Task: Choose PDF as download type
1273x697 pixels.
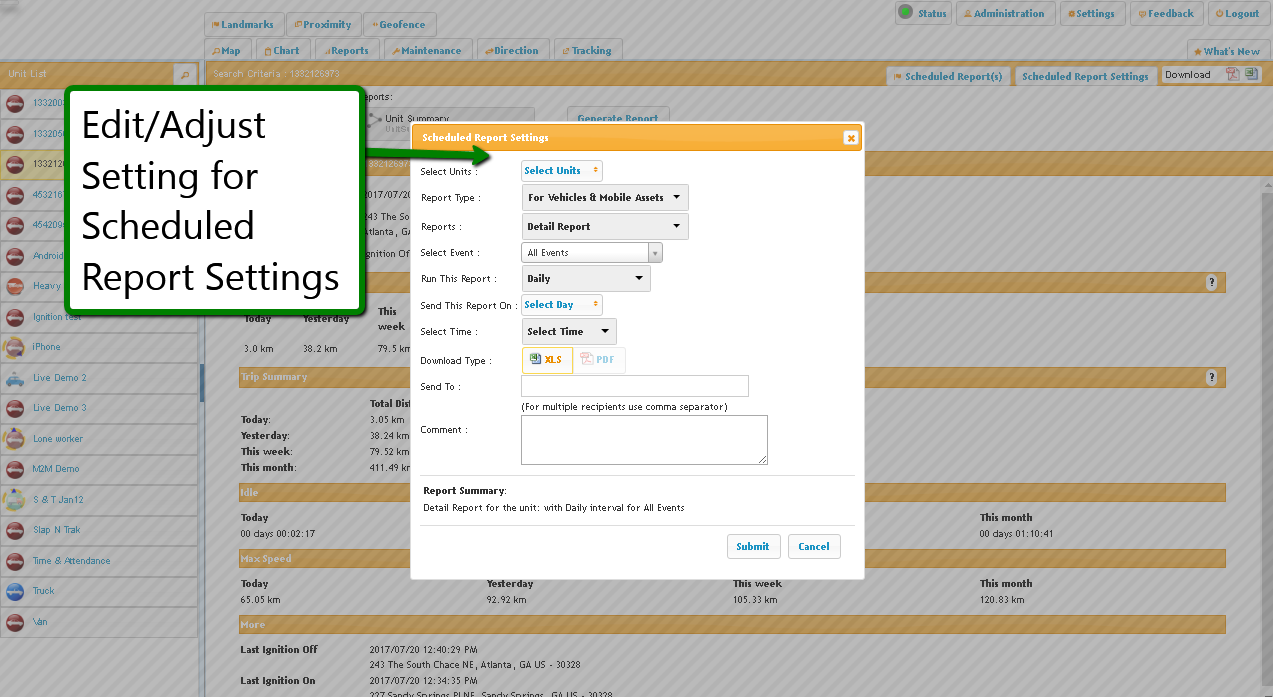Action: tap(599, 360)
